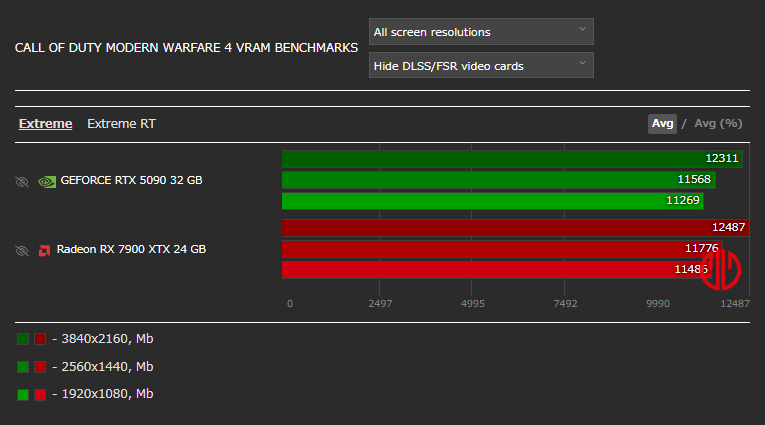Click the red 2560x1440 legend swatch

pyautogui.click(x=40, y=367)
